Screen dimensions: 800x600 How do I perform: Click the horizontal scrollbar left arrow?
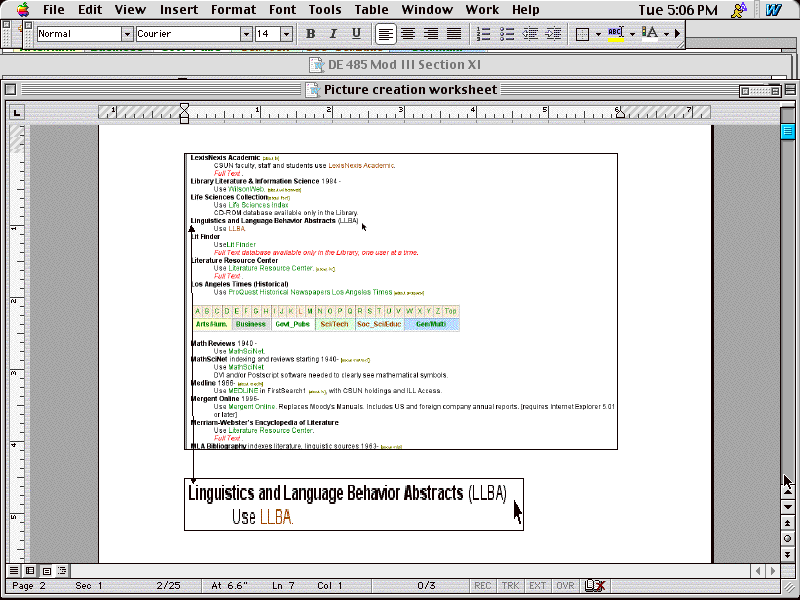pos(758,570)
